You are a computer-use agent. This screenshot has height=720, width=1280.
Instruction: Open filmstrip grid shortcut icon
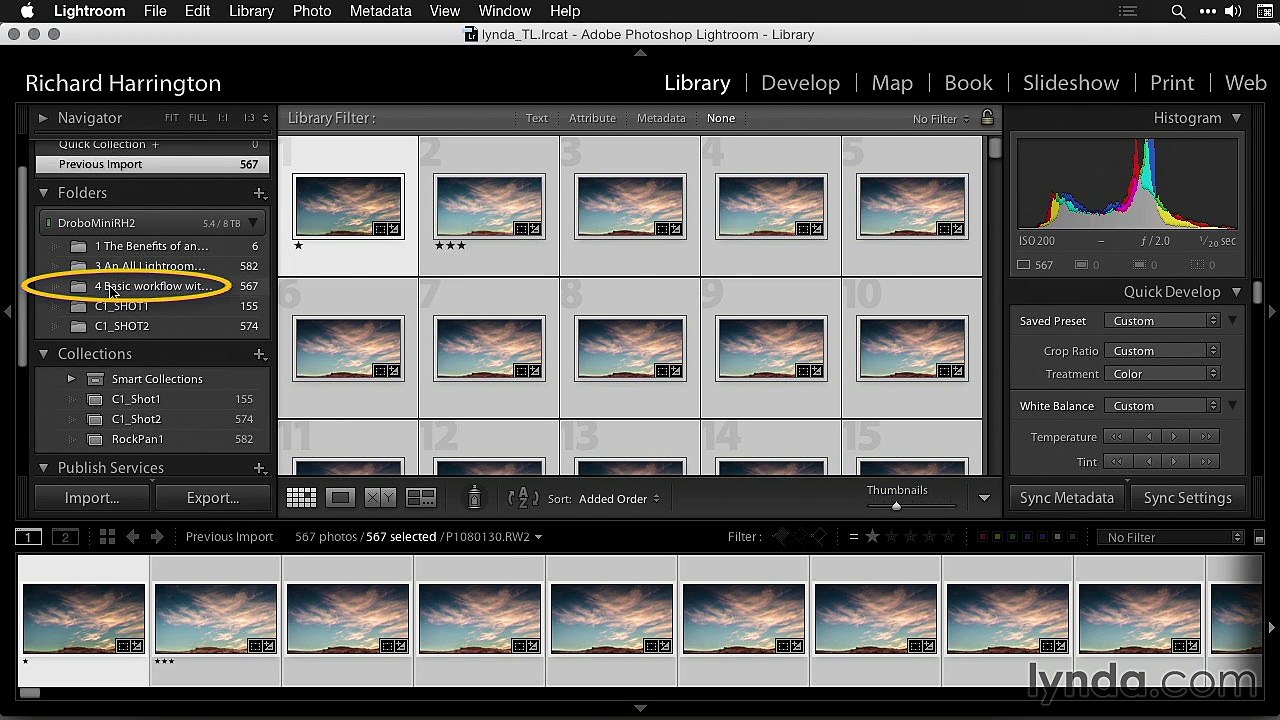(x=107, y=537)
